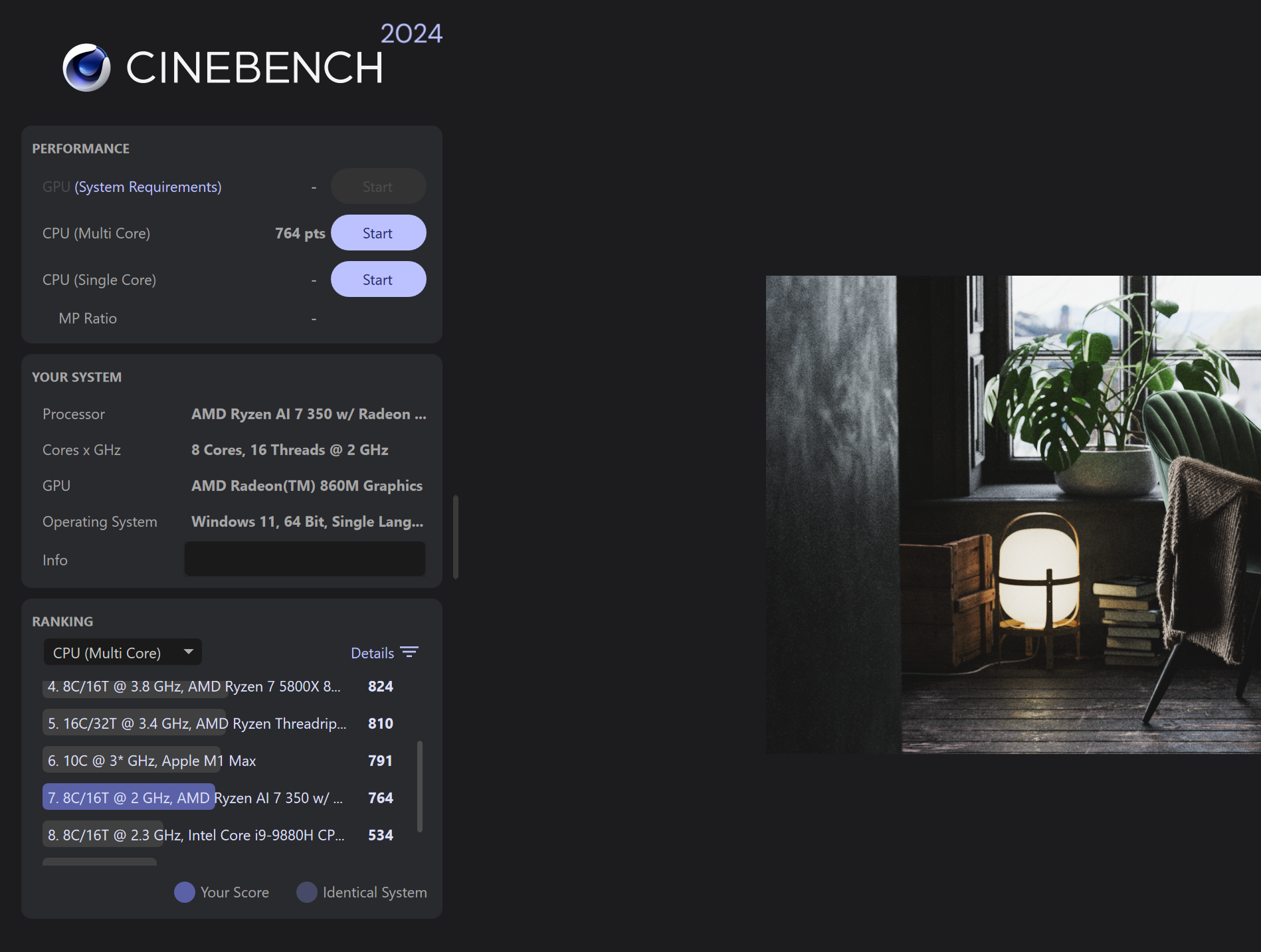
Task: Click the CPU (Multi Core) performance label
Action: pos(96,233)
